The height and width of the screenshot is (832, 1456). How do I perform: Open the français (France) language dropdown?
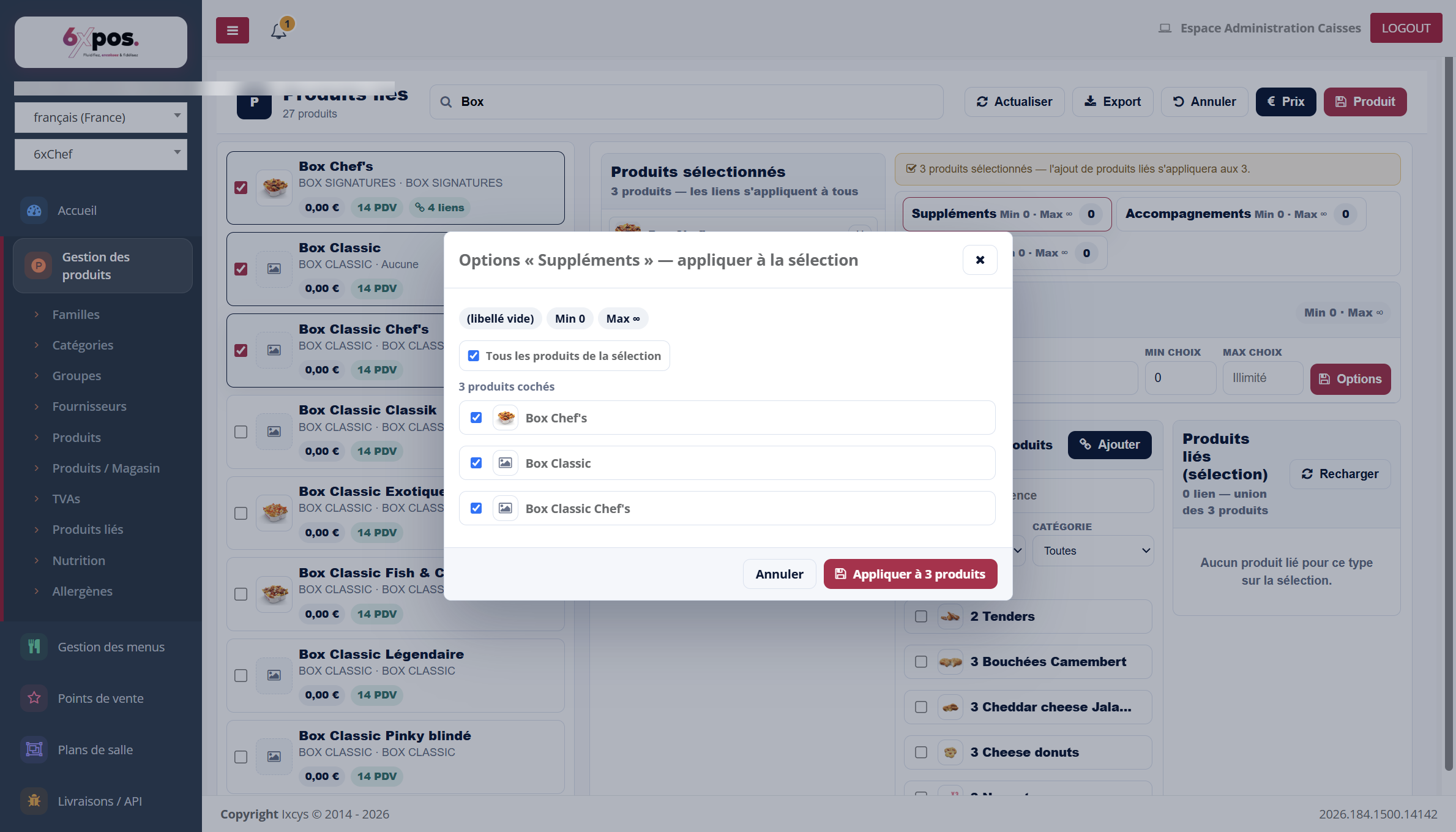(x=101, y=117)
